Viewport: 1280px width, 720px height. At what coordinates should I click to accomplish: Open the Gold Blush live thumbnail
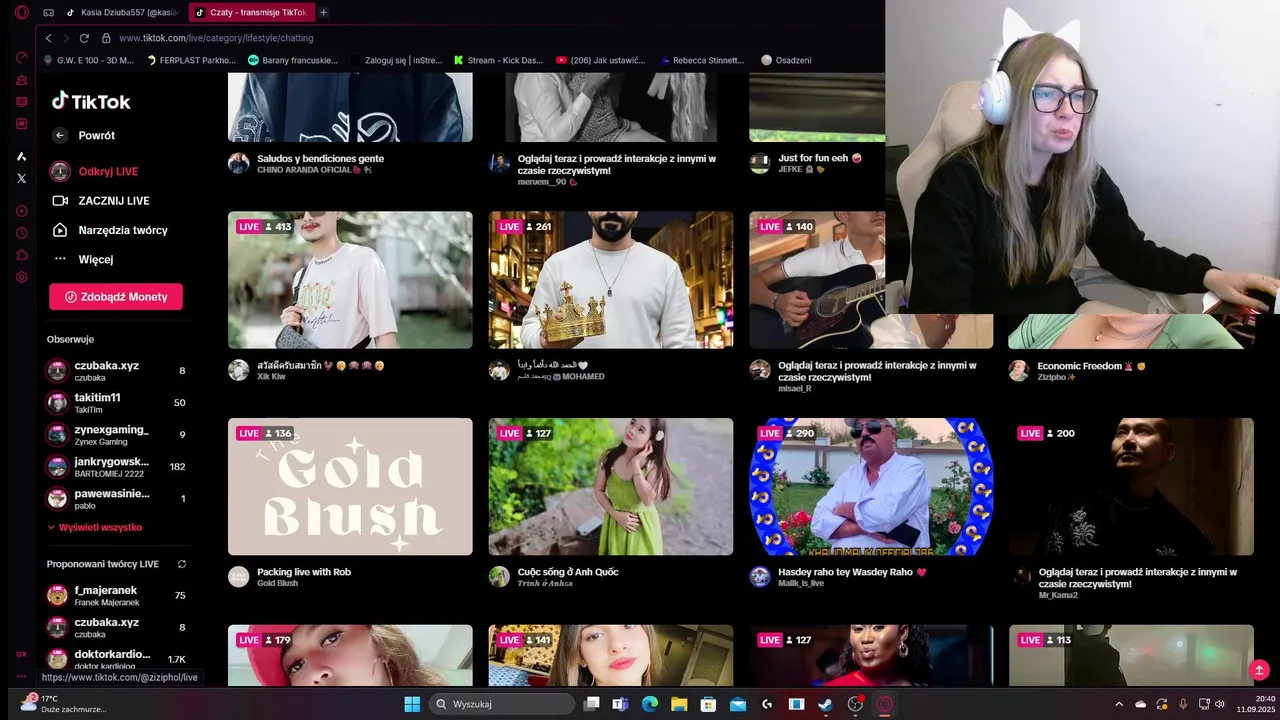[x=350, y=487]
